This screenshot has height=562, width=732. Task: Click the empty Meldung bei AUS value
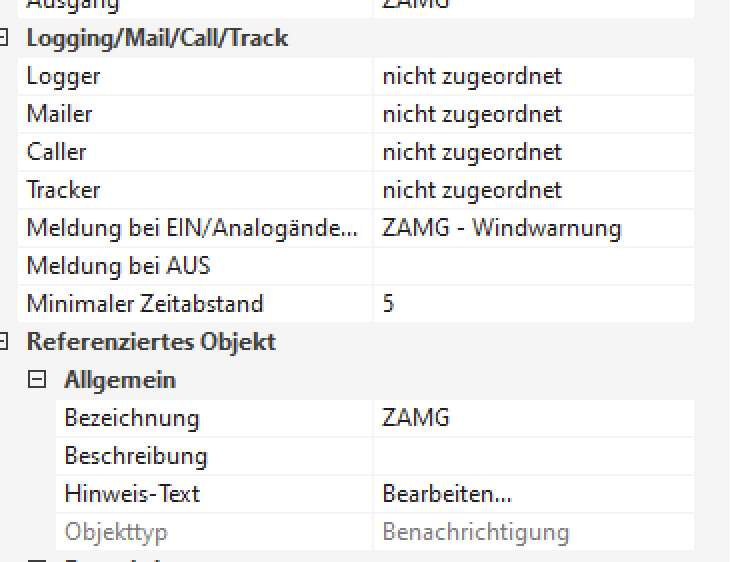pos(532,266)
